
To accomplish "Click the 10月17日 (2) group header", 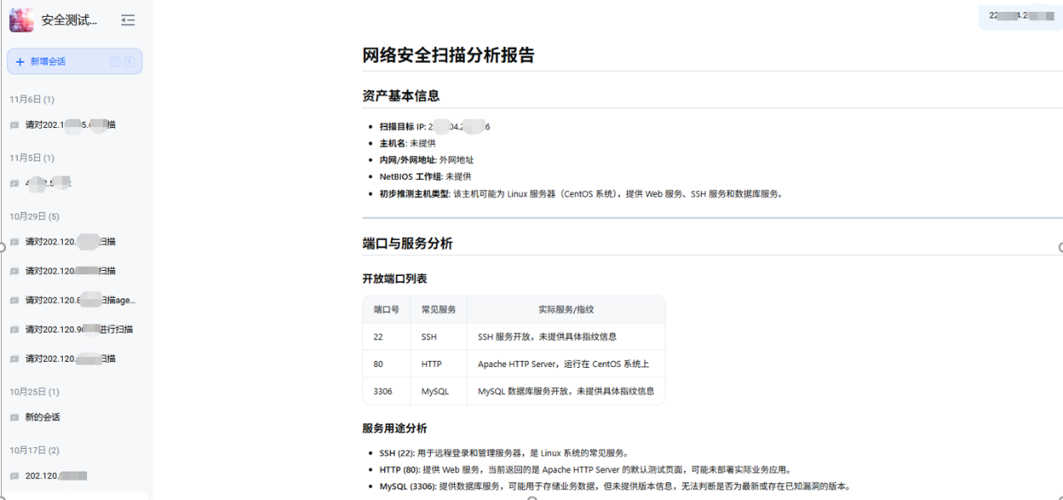I will coord(35,450).
